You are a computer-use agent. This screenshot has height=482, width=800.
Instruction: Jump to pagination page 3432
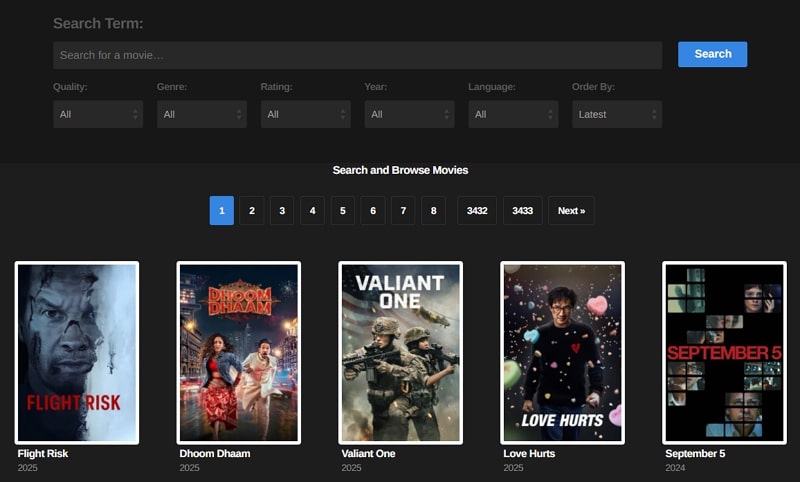pyautogui.click(x=477, y=211)
